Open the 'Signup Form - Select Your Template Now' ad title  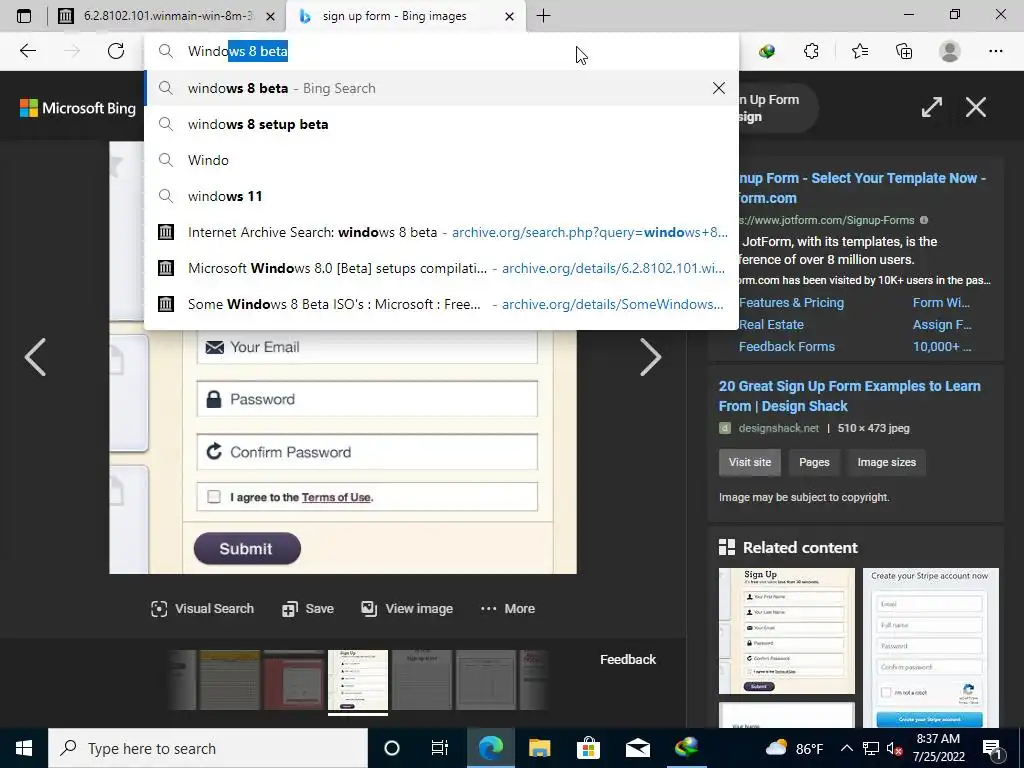[x=861, y=187]
